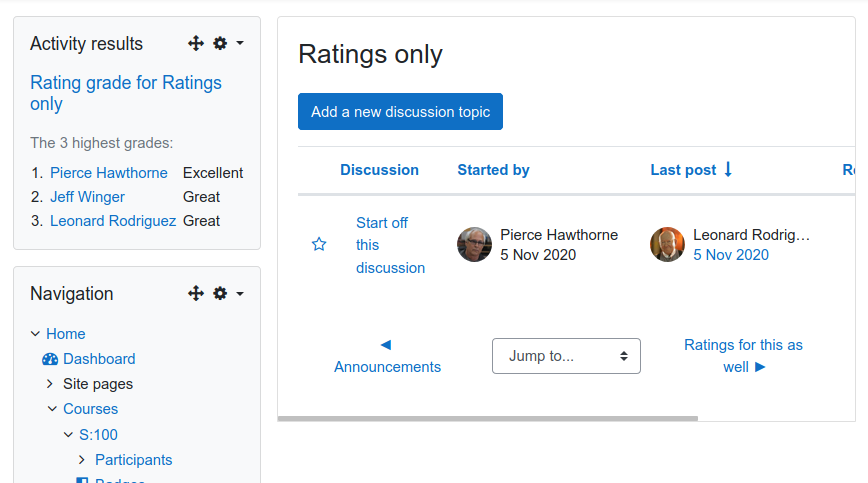Open Courses link in Navigation
868x483 pixels.
pos(90,409)
